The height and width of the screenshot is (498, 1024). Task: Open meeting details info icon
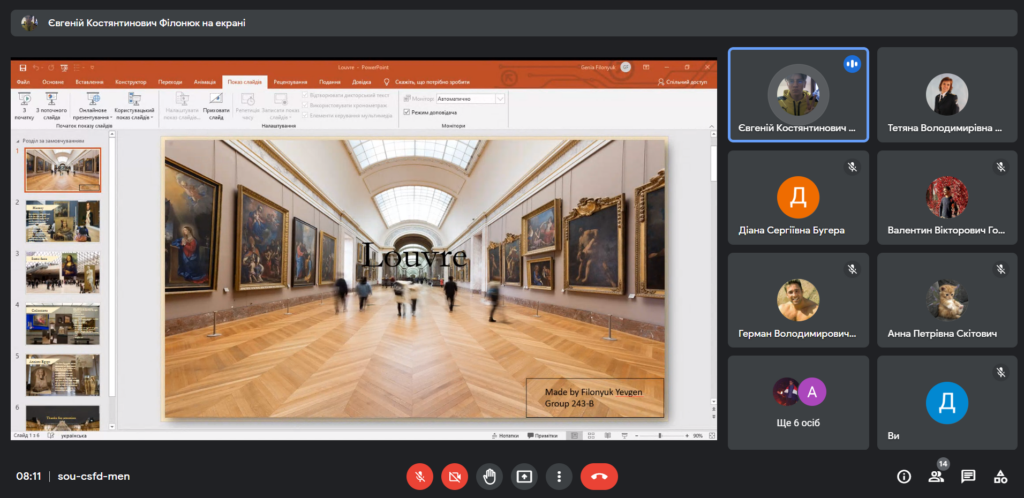(904, 477)
